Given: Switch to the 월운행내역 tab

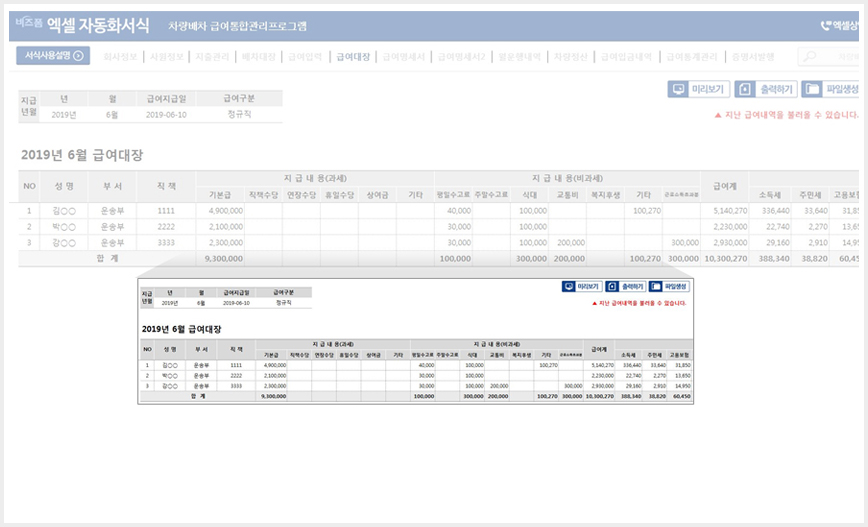Looking at the screenshot, I should click(519, 56).
